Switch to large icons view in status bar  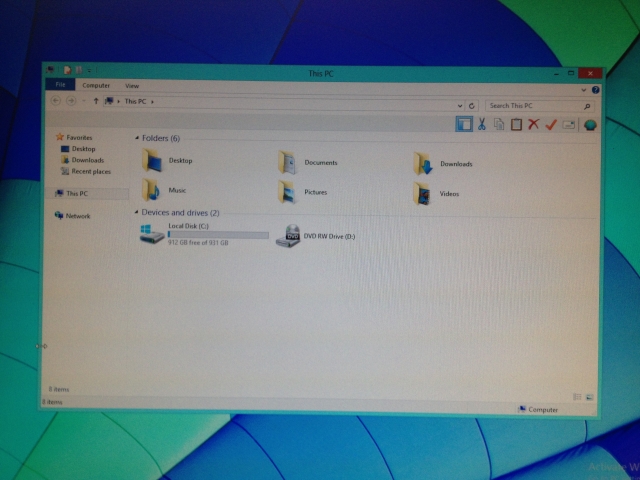(x=589, y=398)
